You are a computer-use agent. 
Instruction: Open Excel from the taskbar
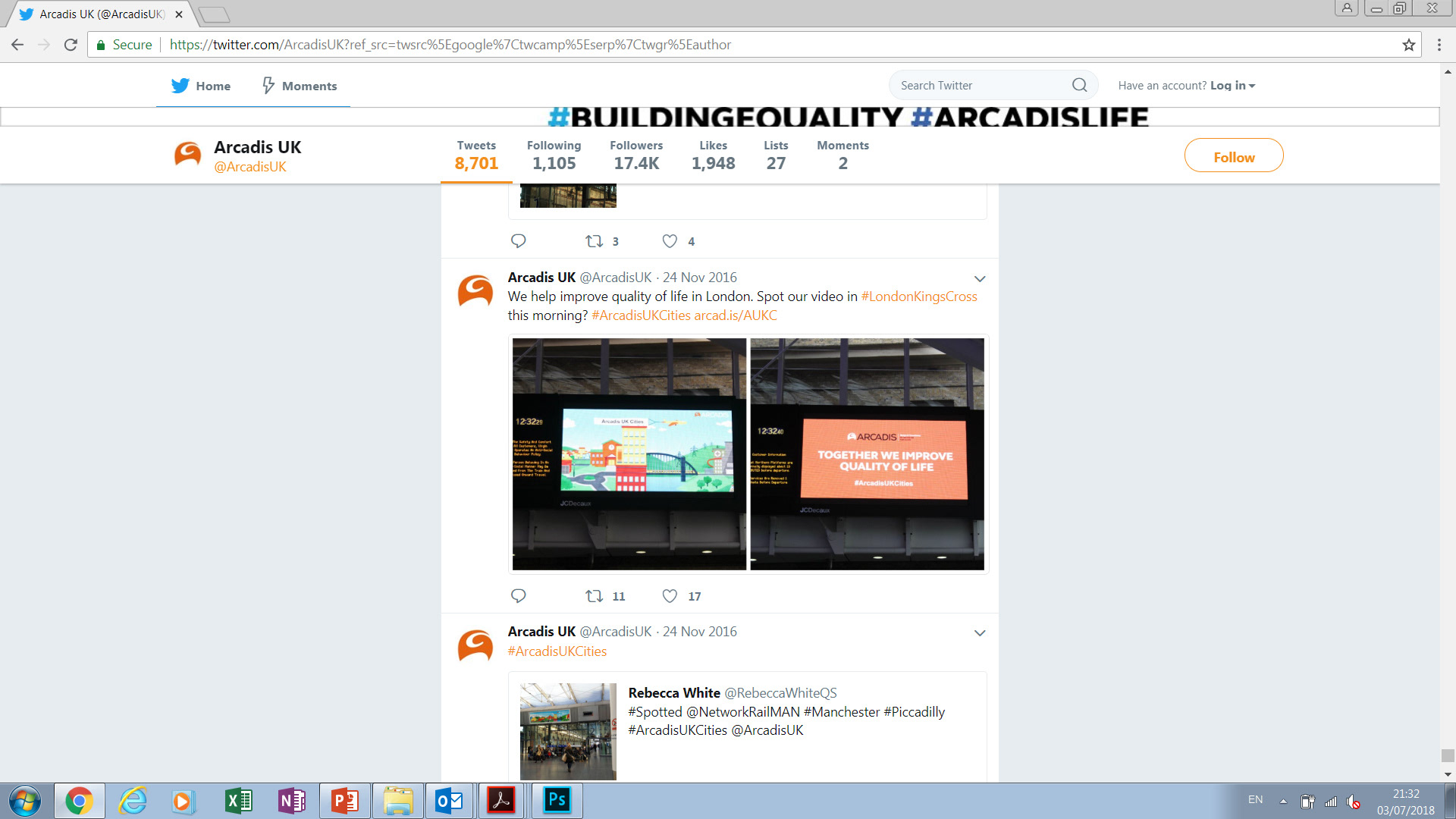pyautogui.click(x=239, y=801)
